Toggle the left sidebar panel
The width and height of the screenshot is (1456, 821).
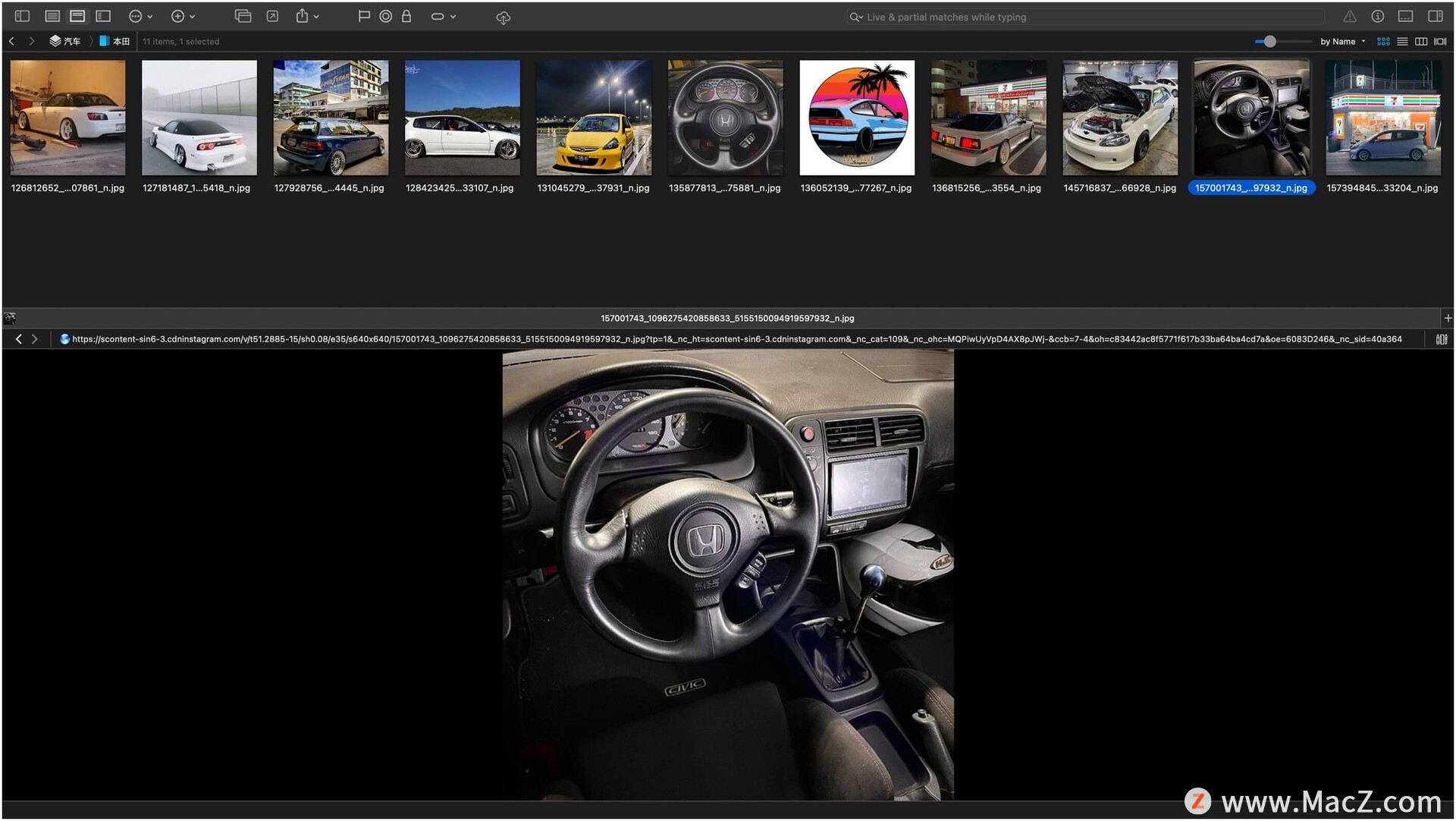22,16
